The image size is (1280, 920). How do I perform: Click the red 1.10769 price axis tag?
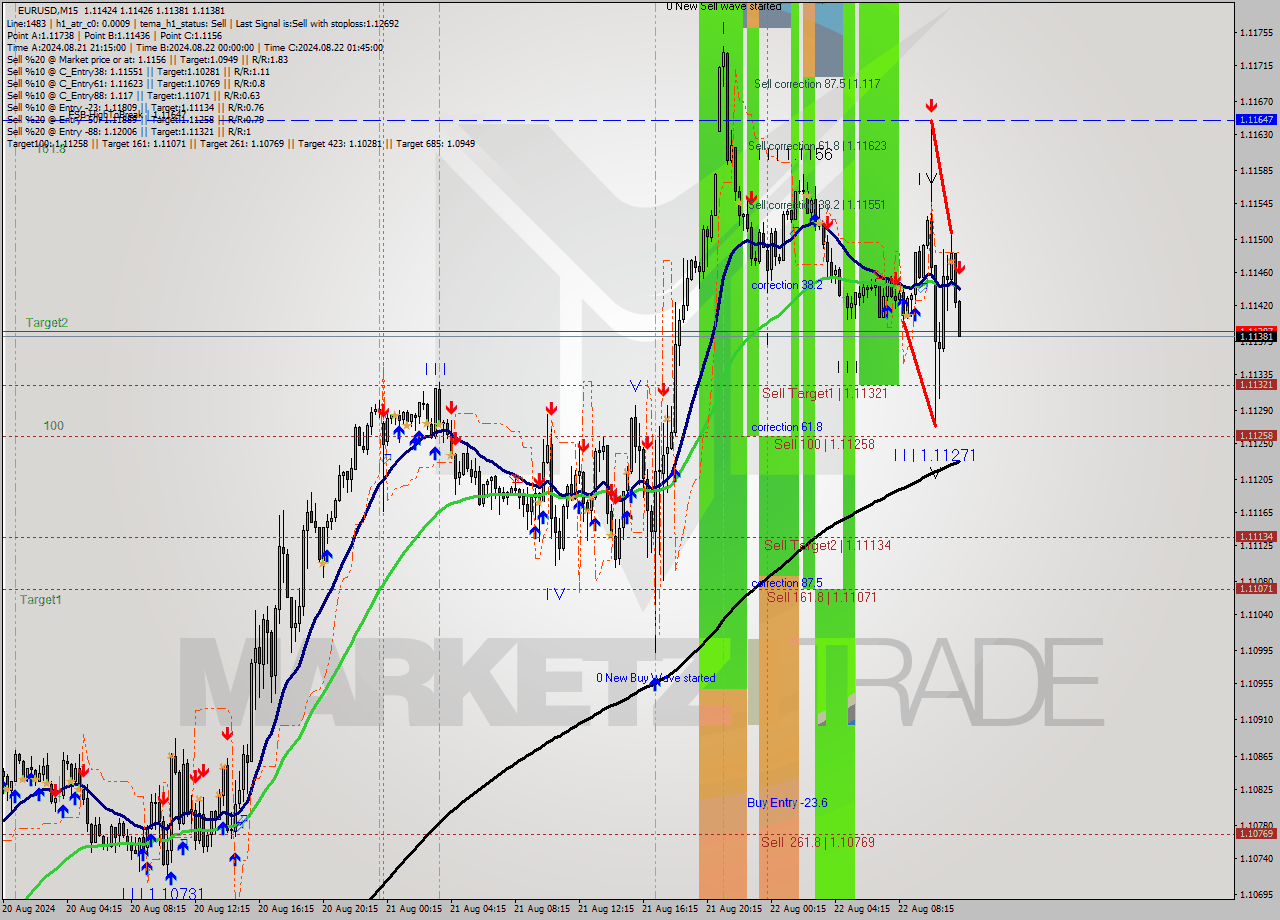pyautogui.click(x=1256, y=833)
